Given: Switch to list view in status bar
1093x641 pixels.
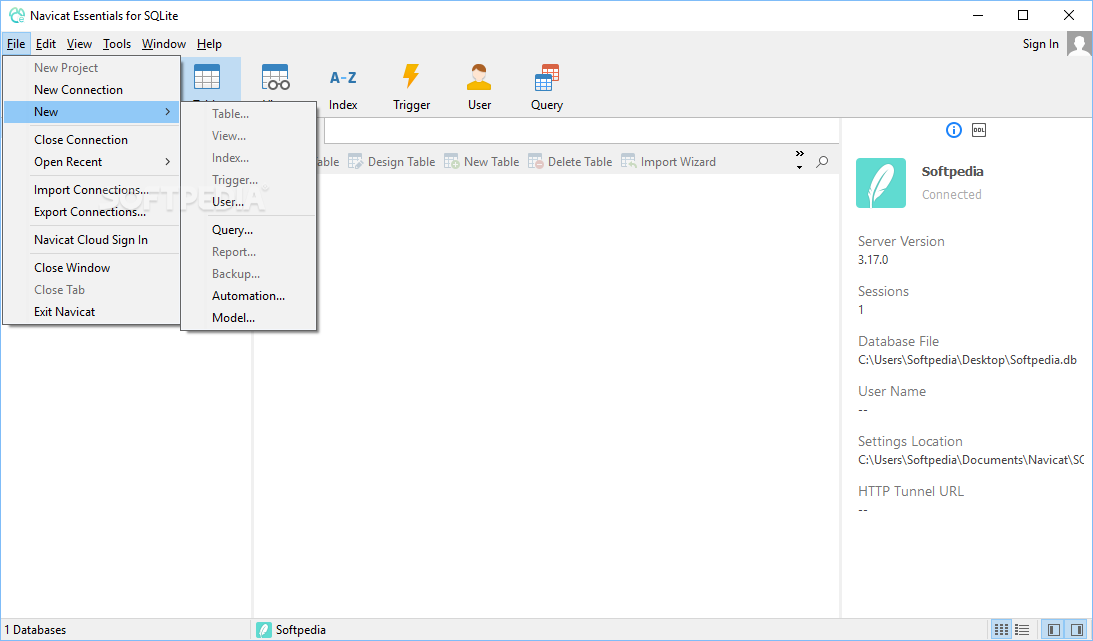Looking at the screenshot, I should point(1022,630).
